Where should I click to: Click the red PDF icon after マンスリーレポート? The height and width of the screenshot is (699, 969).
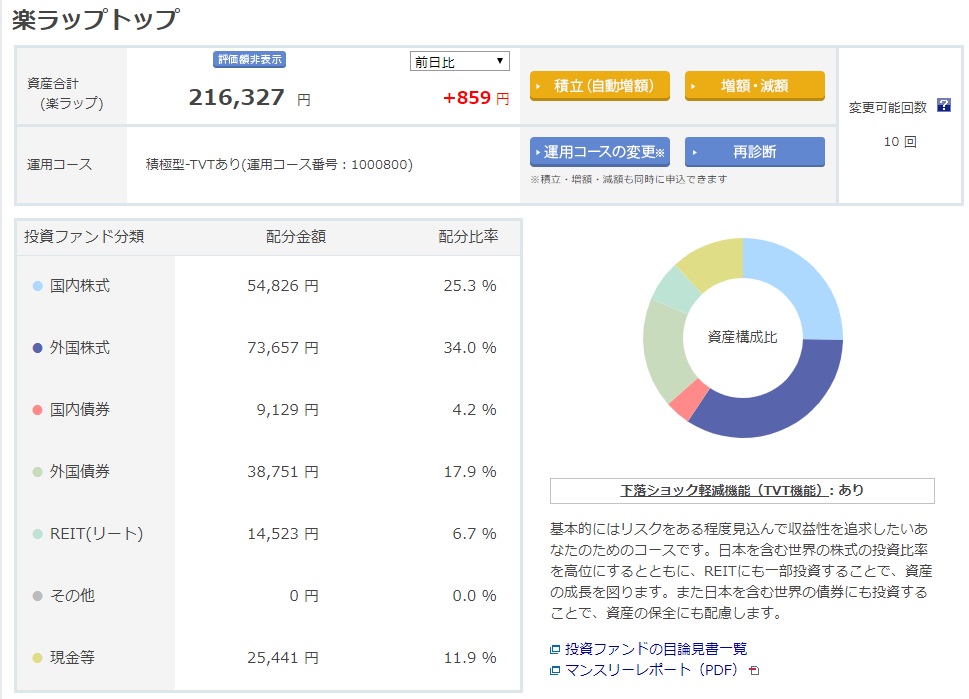coord(754,670)
